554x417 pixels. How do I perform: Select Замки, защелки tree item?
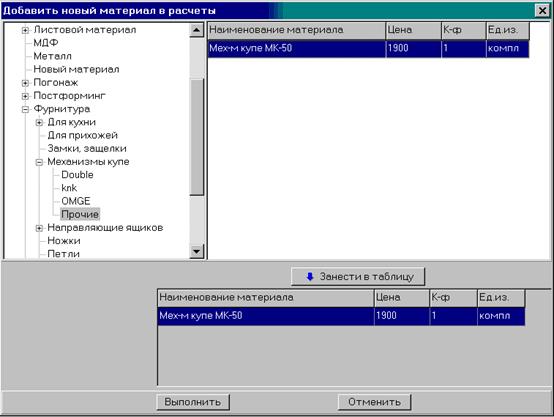87,148
